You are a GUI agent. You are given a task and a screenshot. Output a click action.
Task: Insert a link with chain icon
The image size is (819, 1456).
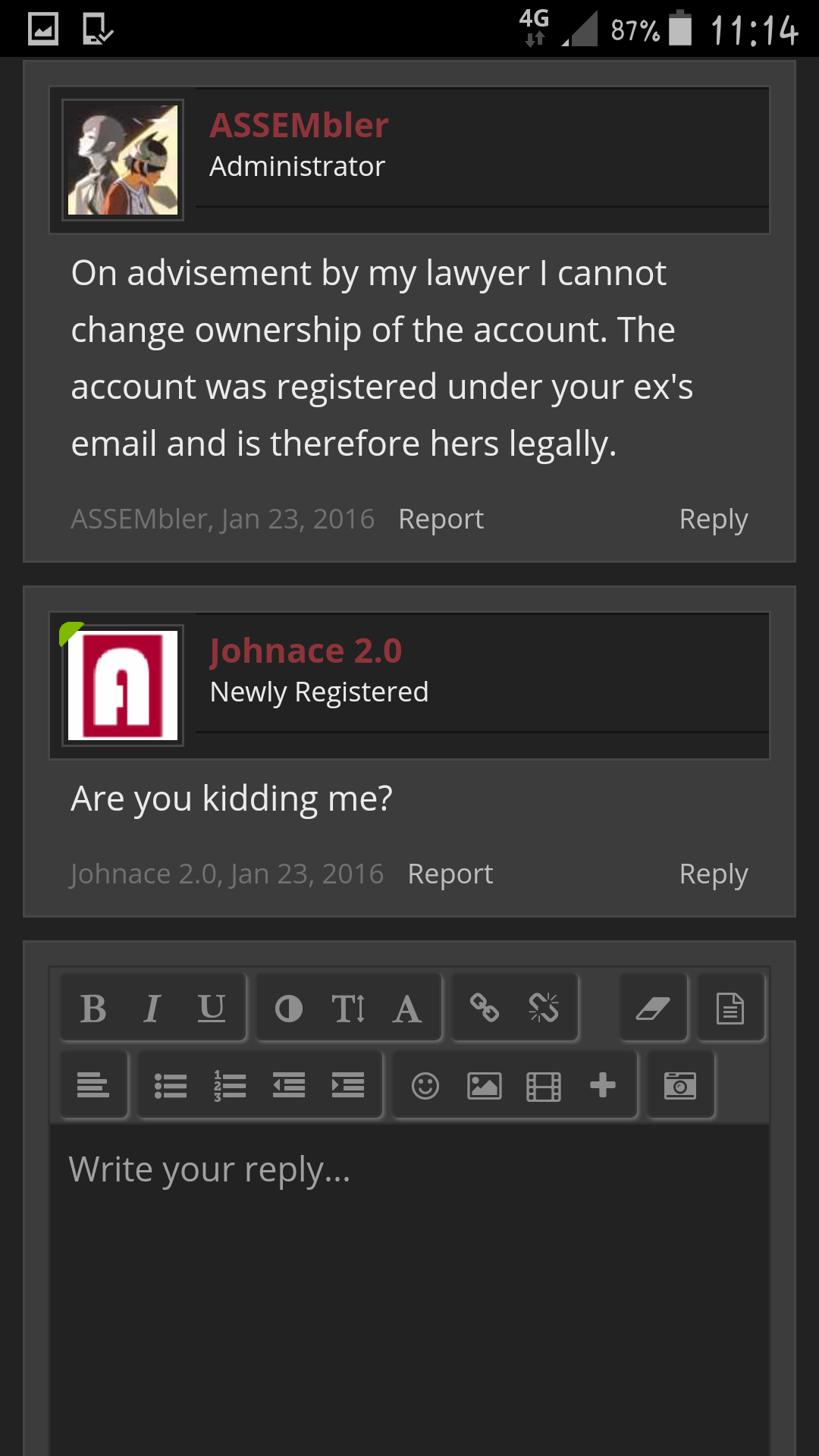pyautogui.click(x=485, y=1009)
